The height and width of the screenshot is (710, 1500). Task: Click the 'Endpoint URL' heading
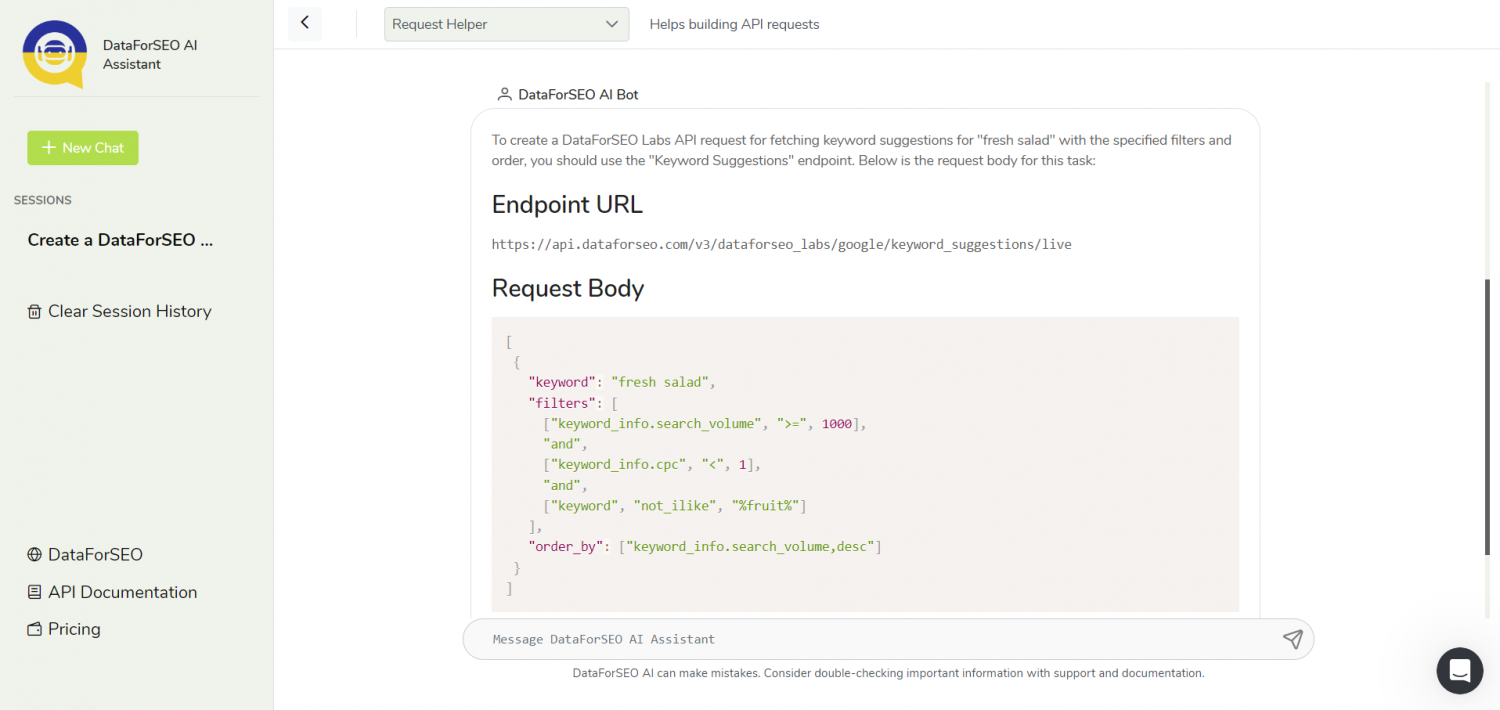point(567,205)
